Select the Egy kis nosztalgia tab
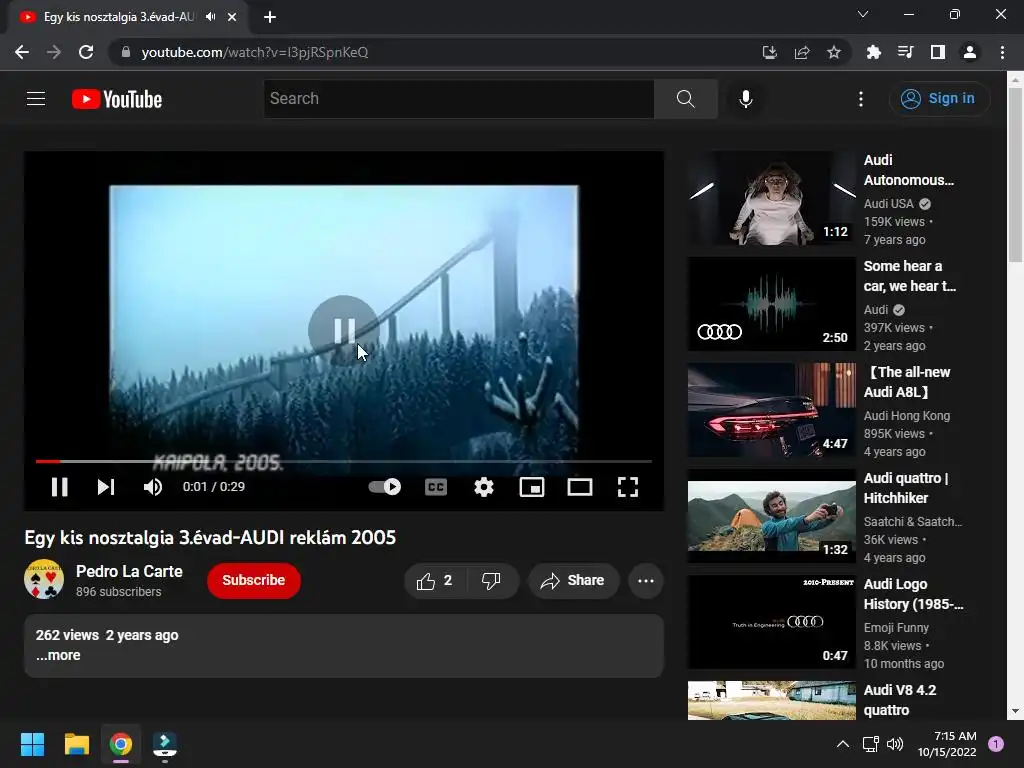Screen dimensions: 1024x768 click(x=119, y=17)
